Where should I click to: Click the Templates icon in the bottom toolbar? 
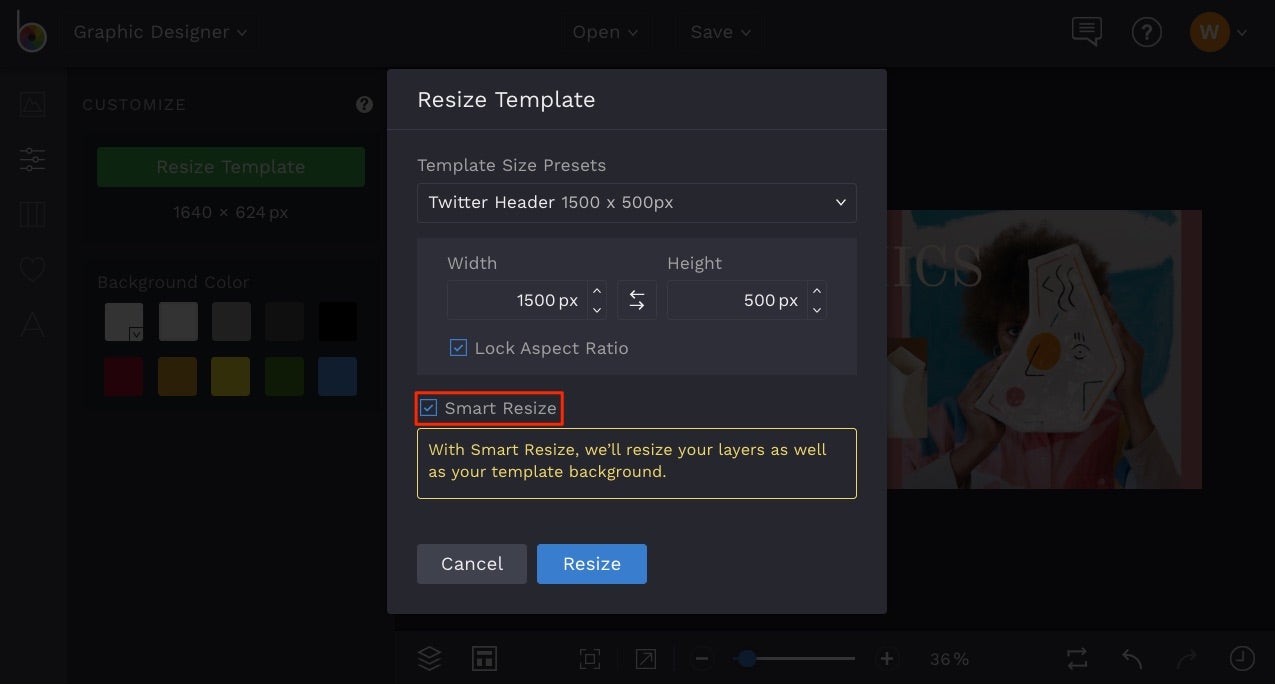(x=484, y=658)
